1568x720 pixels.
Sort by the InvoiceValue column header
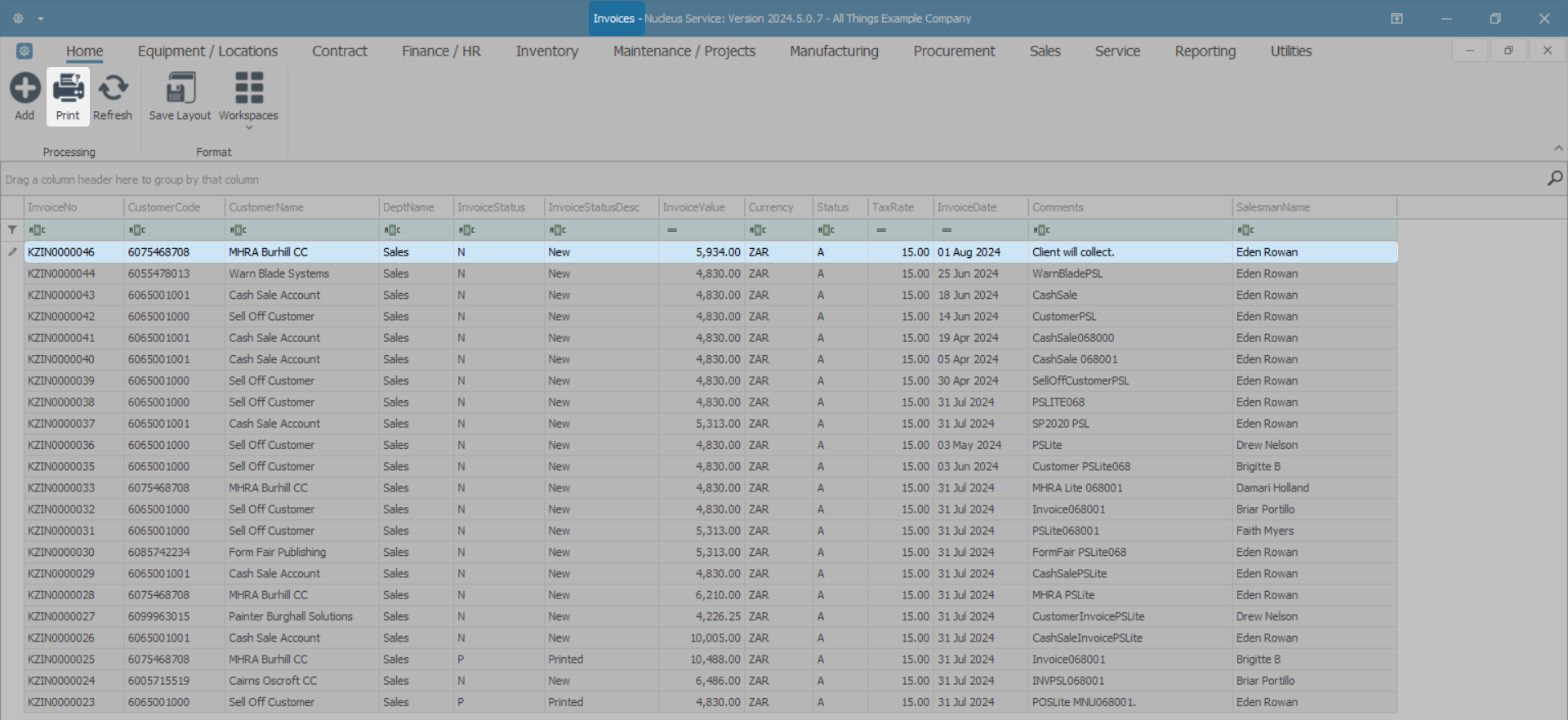point(702,207)
